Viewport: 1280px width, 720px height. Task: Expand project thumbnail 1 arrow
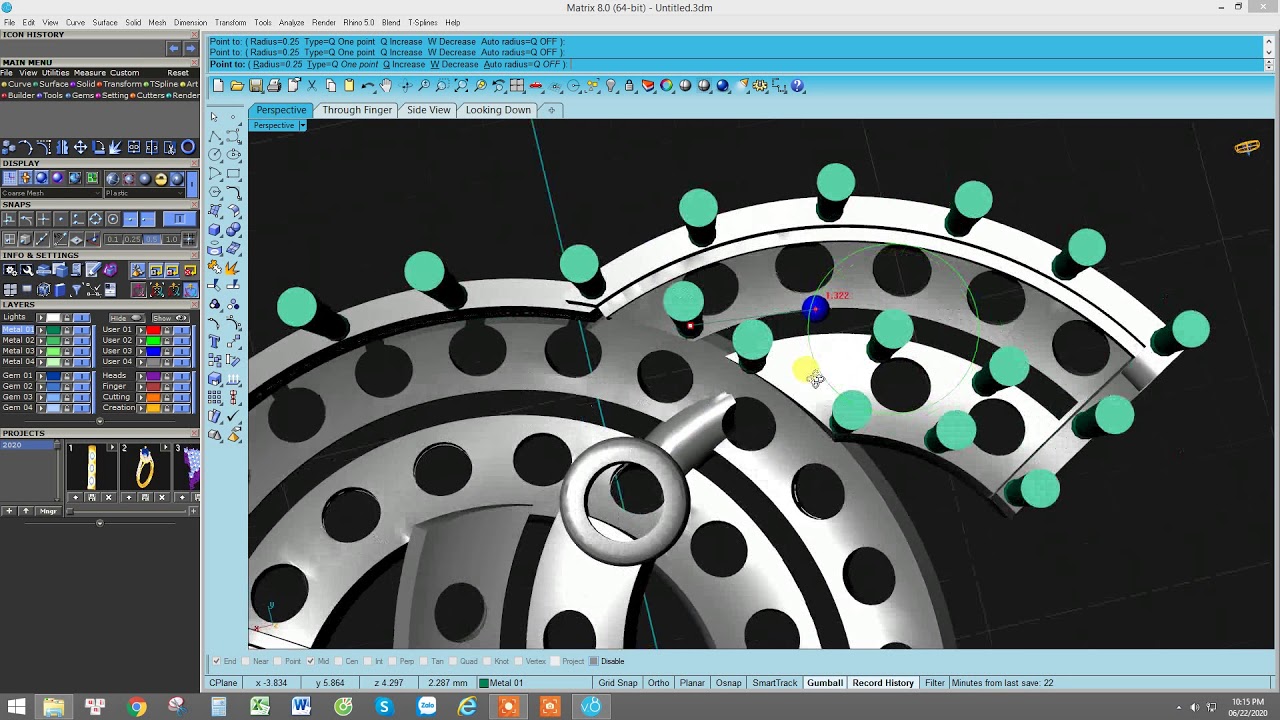[112, 447]
